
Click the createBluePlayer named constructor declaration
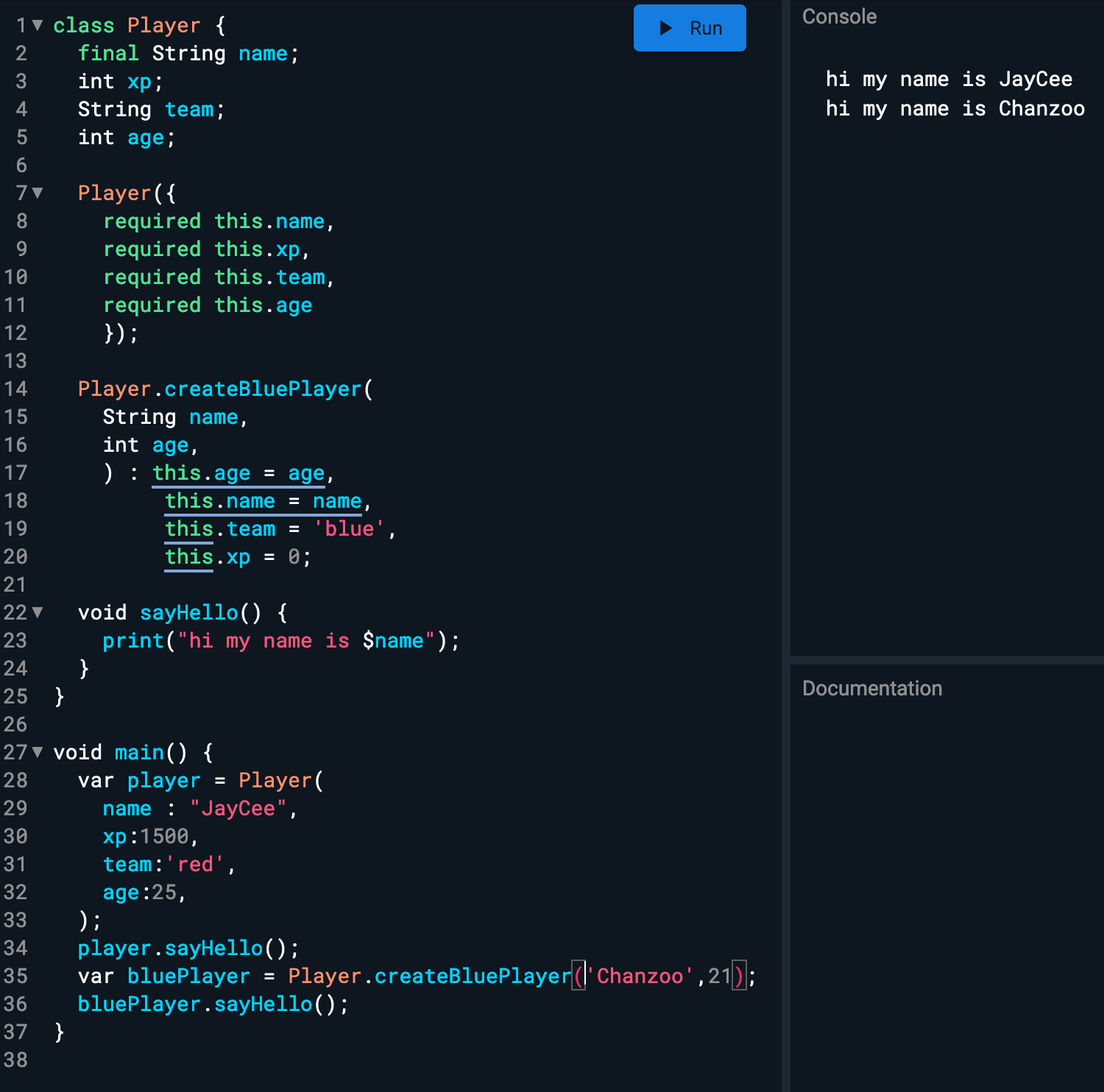226,389
